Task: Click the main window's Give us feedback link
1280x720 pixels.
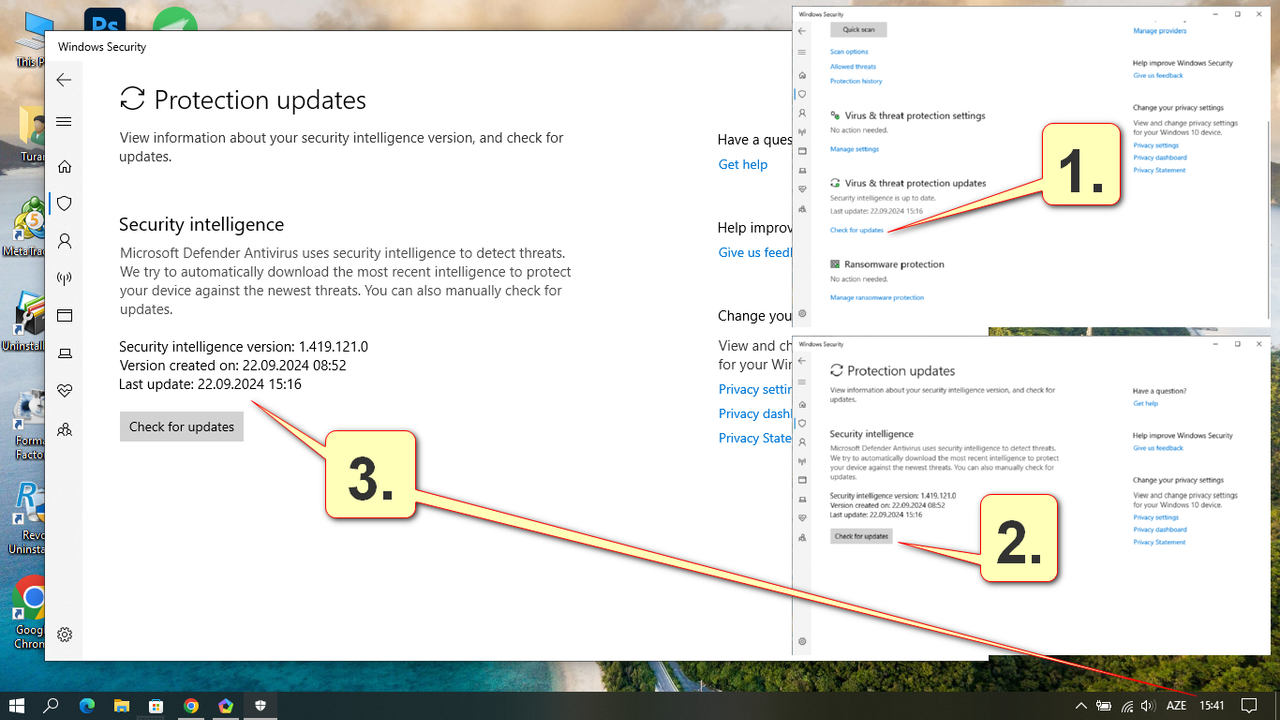Action: [x=755, y=252]
